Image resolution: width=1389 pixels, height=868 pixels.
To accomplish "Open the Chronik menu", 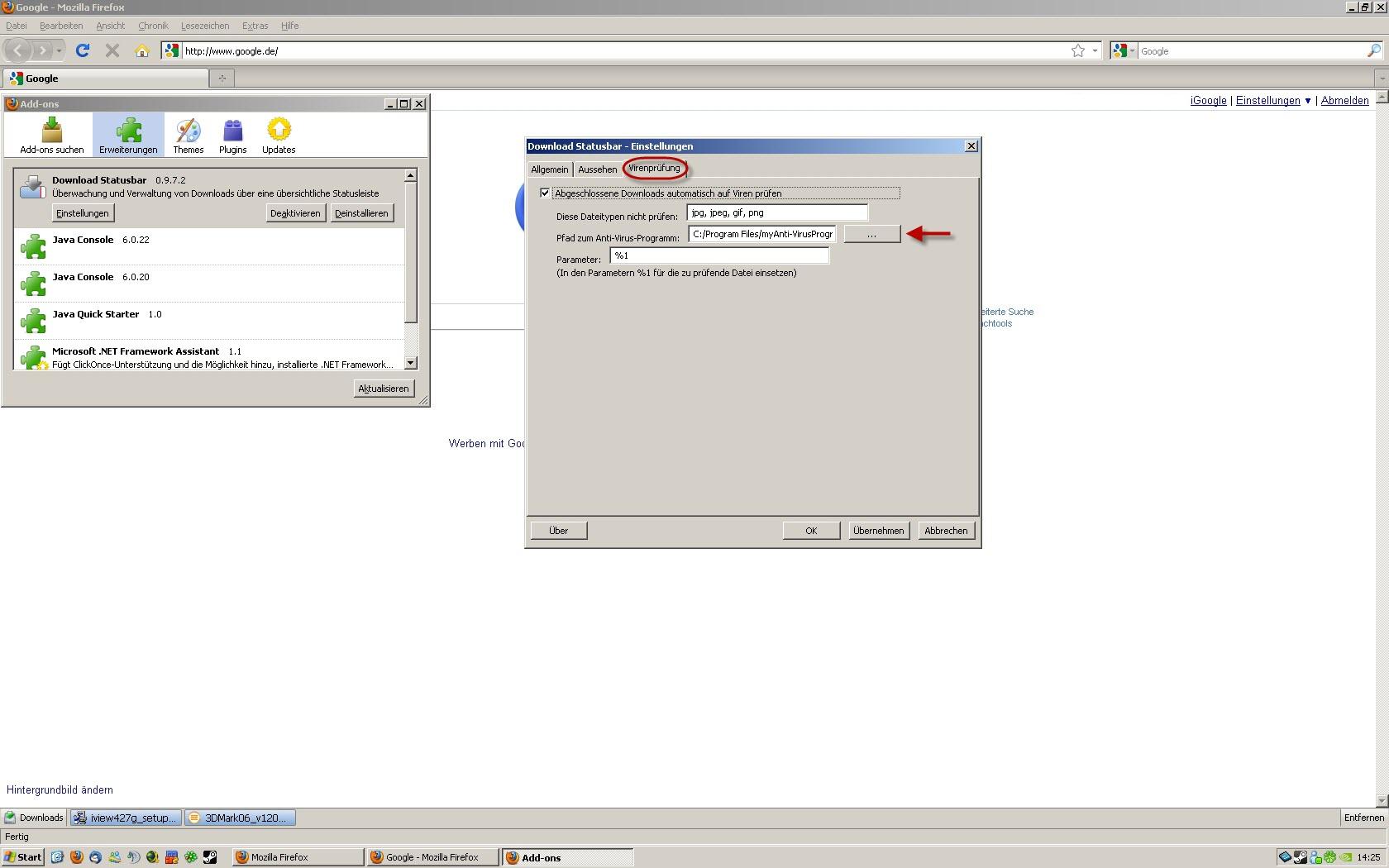I will [153, 26].
